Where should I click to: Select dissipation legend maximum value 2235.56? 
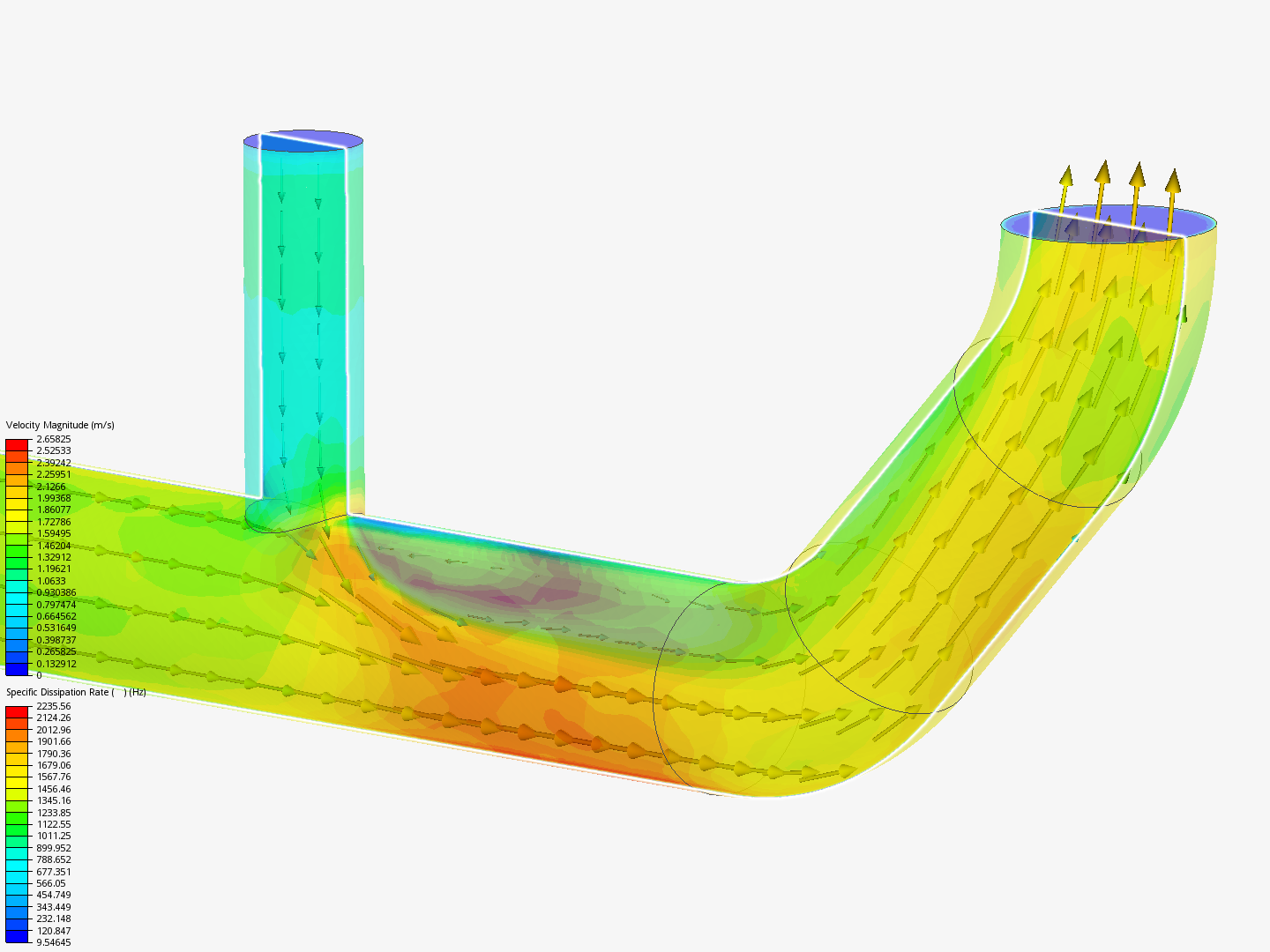click(x=54, y=706)
